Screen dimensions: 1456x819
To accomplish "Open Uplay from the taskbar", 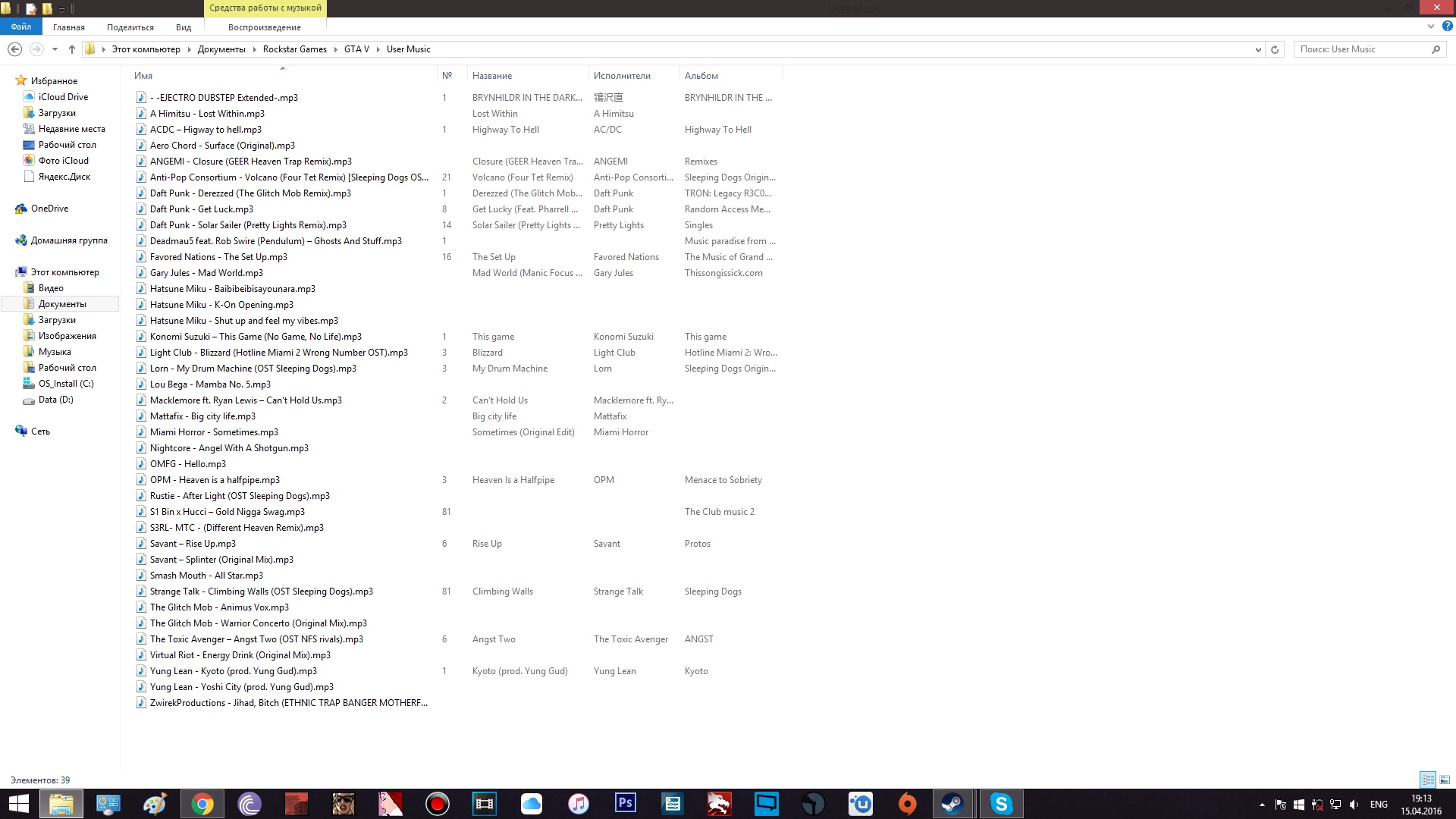I will 860,804.
